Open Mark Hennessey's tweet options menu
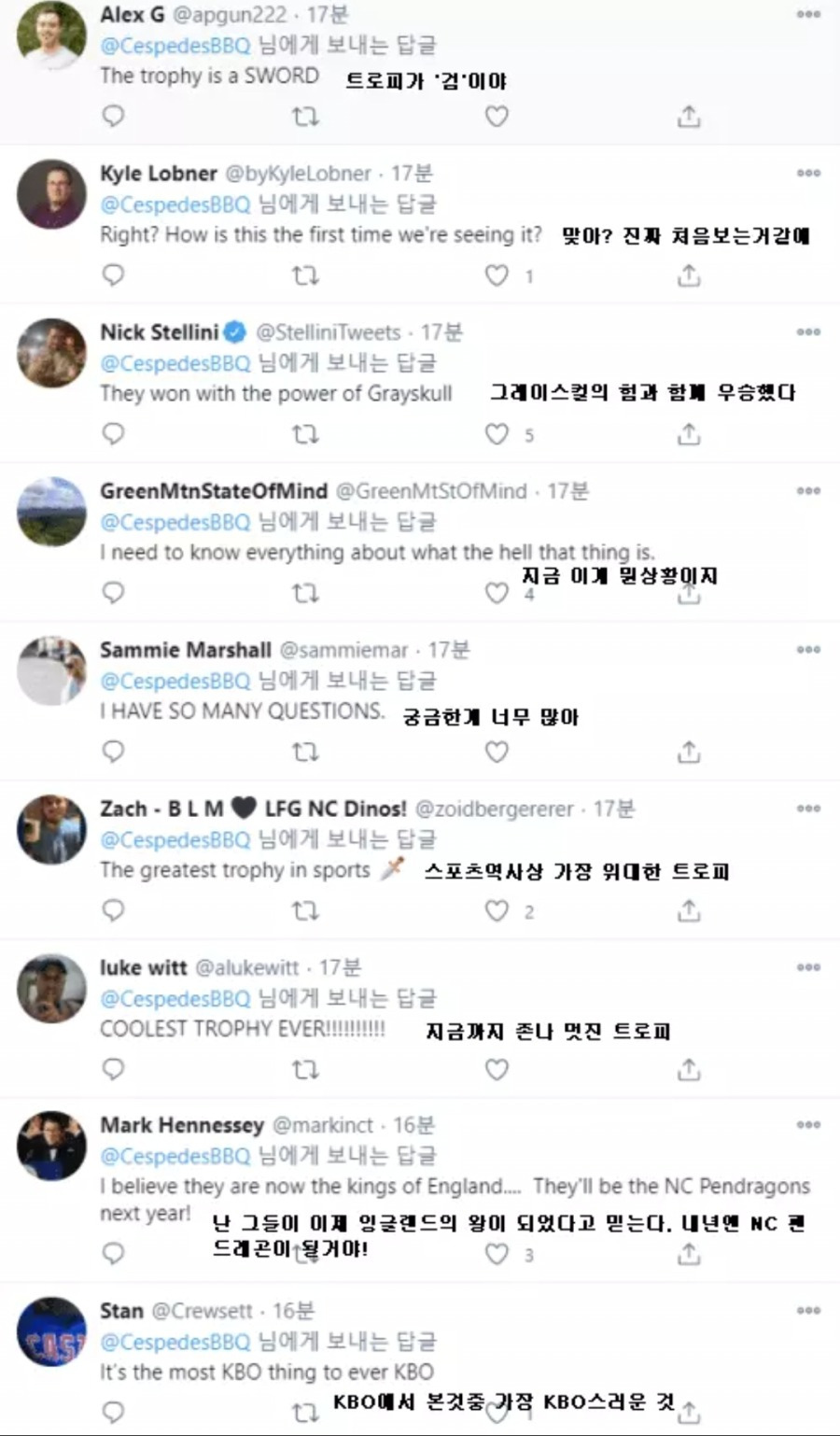The width and height of the screenshot is (840, 1436). point(808,1125)
